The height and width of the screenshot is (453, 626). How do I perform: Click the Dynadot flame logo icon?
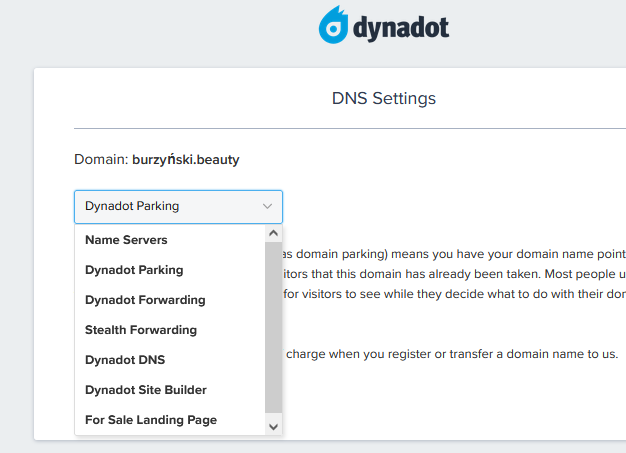(x=333, y=27)
